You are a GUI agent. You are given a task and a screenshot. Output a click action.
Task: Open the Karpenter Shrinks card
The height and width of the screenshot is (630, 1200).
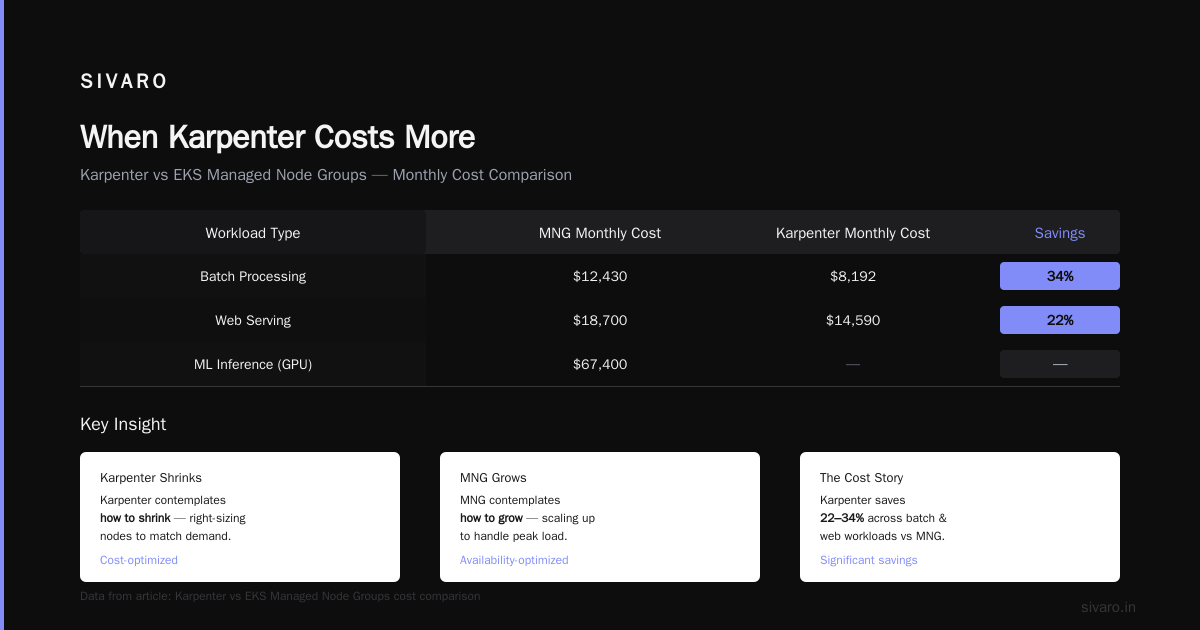[x=240, y=517]
